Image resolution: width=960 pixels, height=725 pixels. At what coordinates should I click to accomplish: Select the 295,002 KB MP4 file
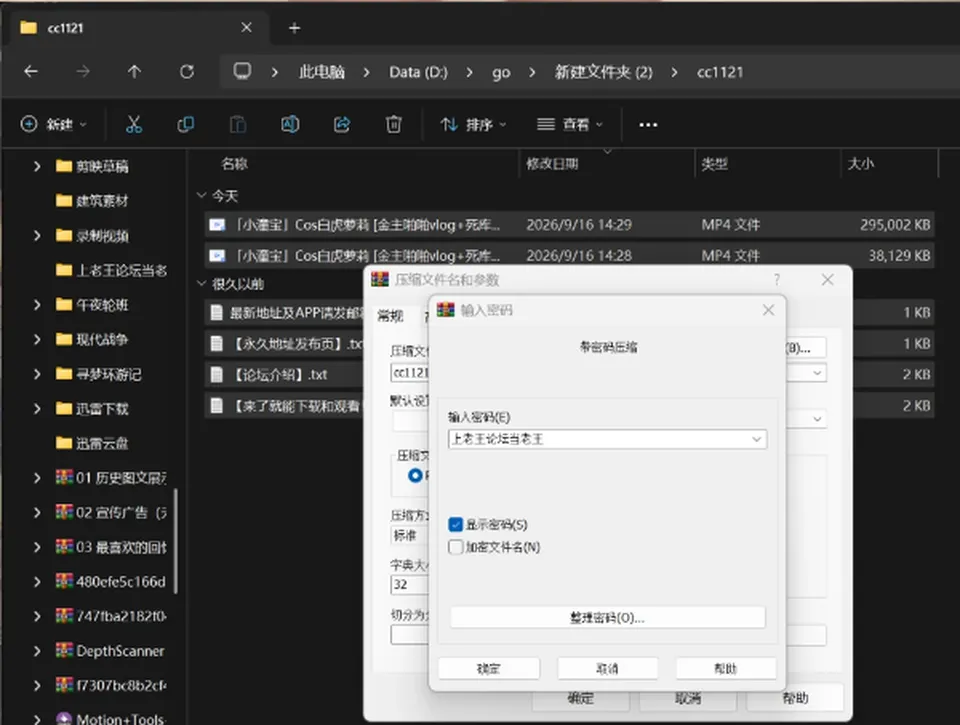point(569,225)
